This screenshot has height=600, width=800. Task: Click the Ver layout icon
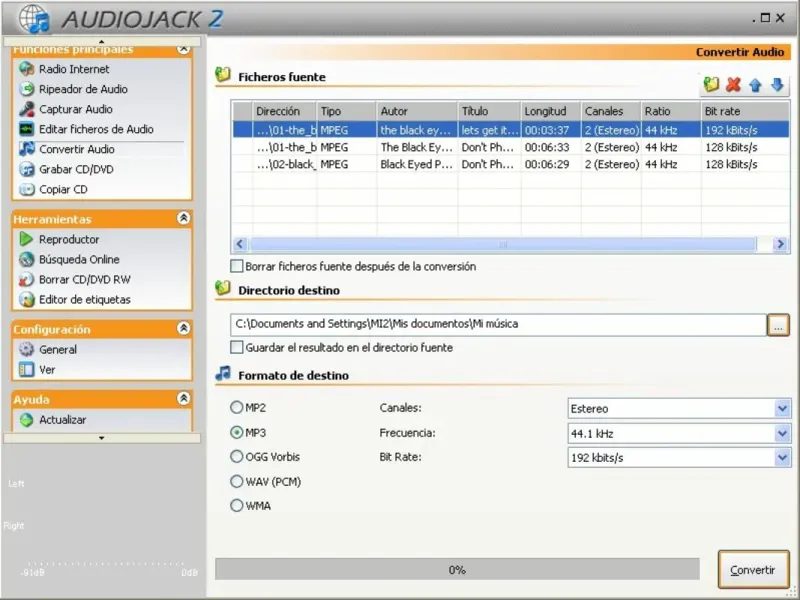coord(27,369)
